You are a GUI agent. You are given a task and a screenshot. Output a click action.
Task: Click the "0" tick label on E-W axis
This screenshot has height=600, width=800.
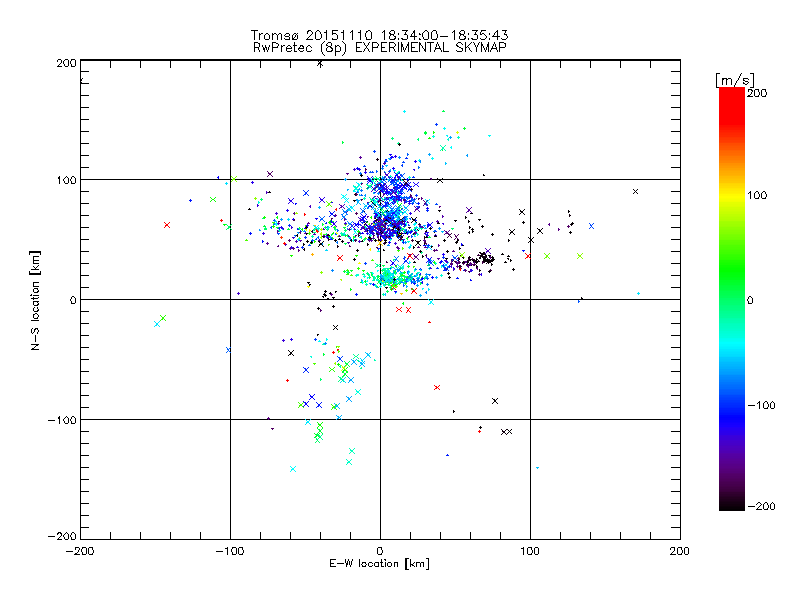pos(380,551)
